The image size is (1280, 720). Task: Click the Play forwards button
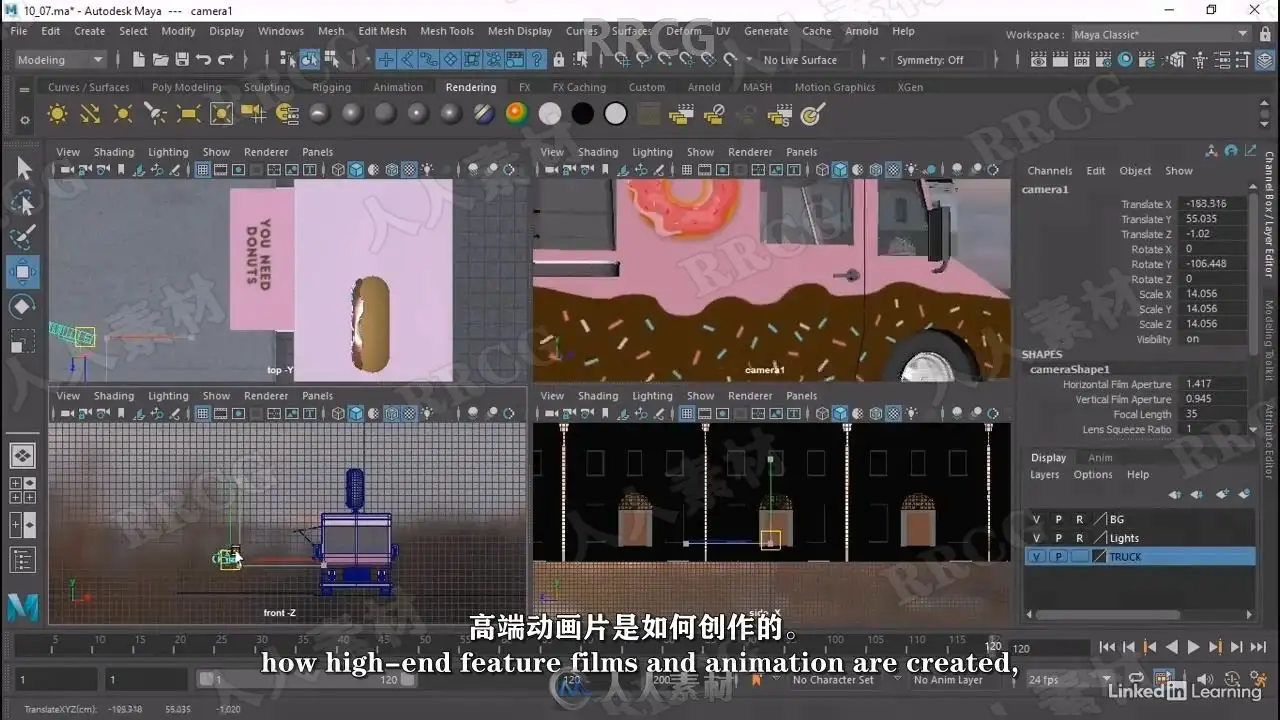pyautogui.click(x=1193, y=647)
